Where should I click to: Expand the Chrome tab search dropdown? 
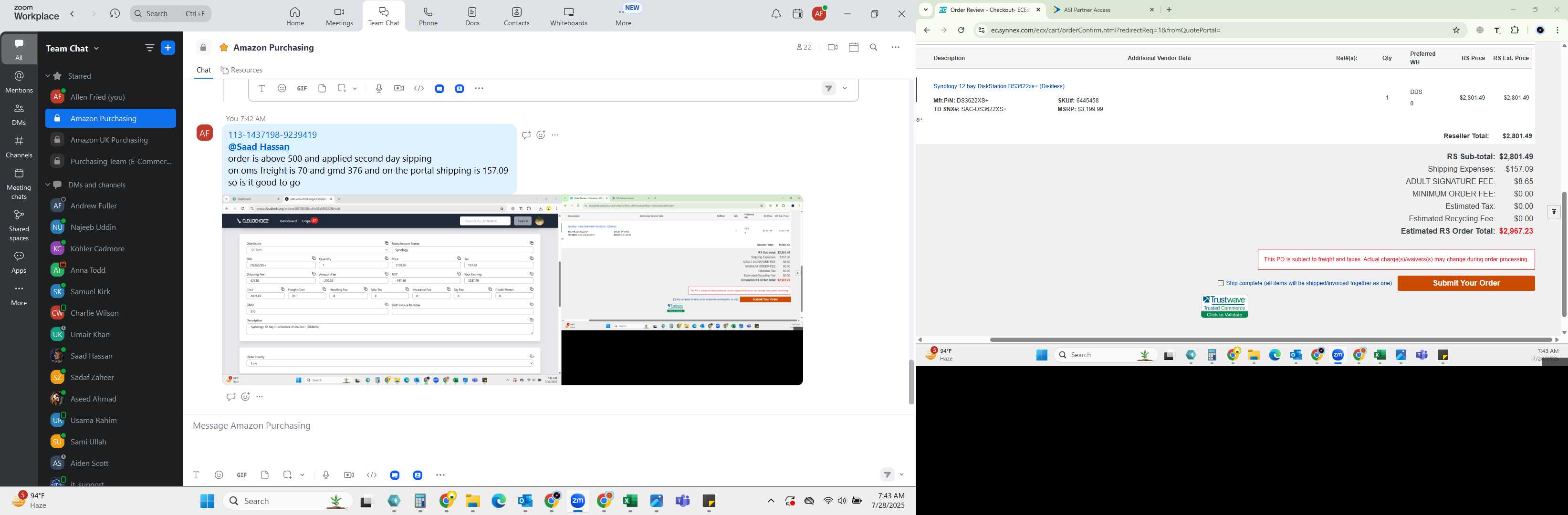click(x=925, y=10)
